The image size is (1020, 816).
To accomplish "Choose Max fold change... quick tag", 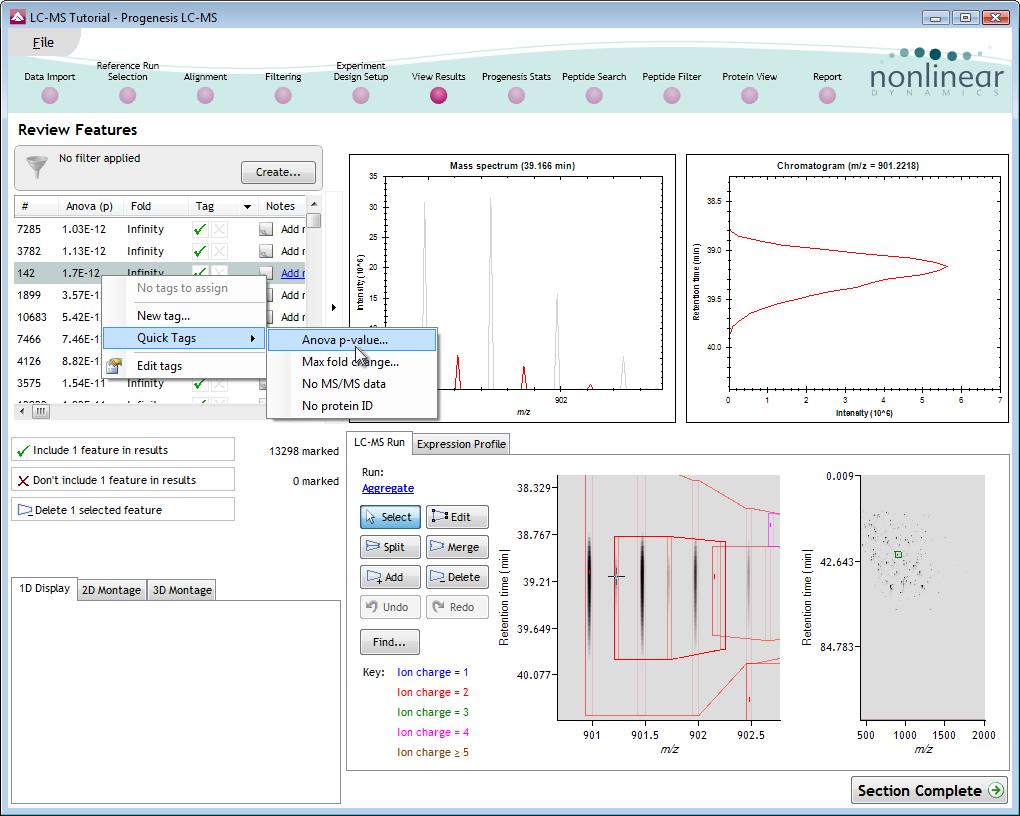I will (352, 362).
